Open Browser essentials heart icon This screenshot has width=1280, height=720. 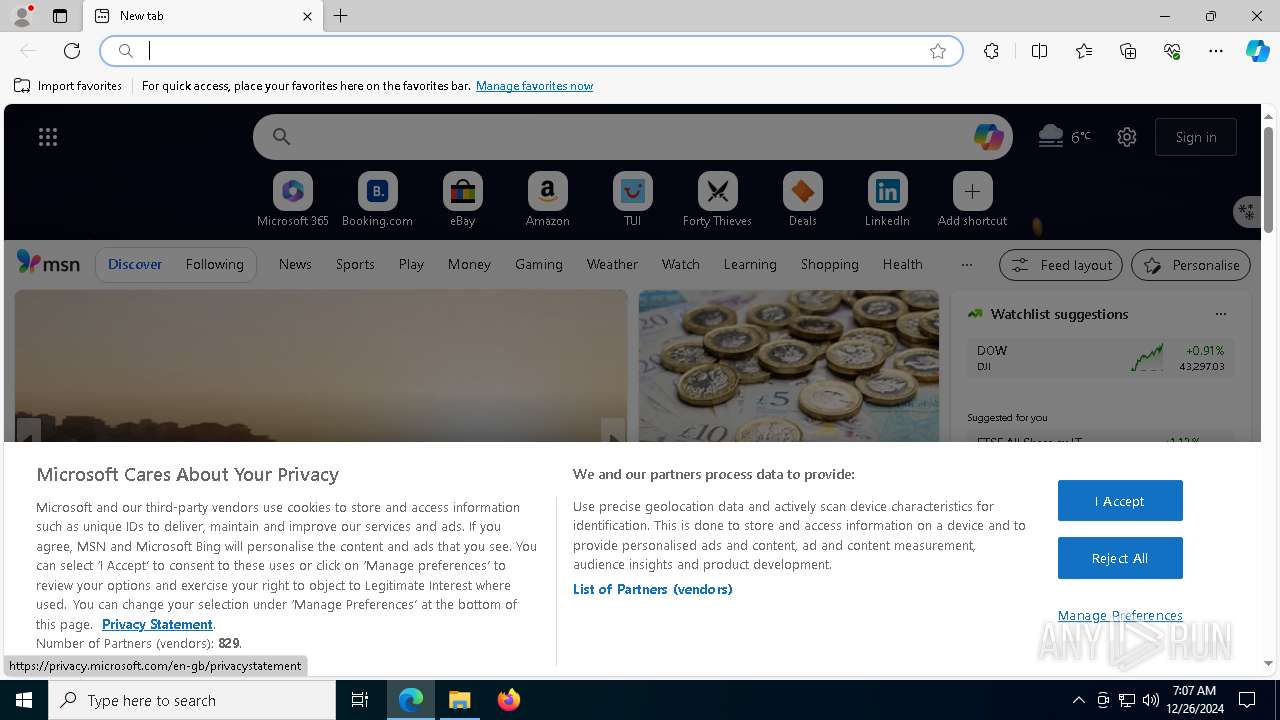[x=1172, y=51]
